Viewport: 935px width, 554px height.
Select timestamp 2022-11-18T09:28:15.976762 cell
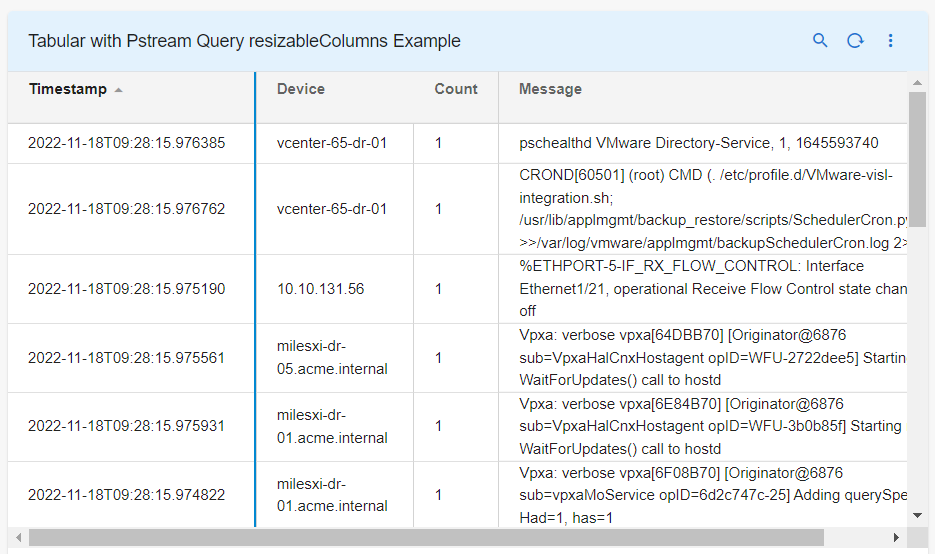click(x=131, y=209)
